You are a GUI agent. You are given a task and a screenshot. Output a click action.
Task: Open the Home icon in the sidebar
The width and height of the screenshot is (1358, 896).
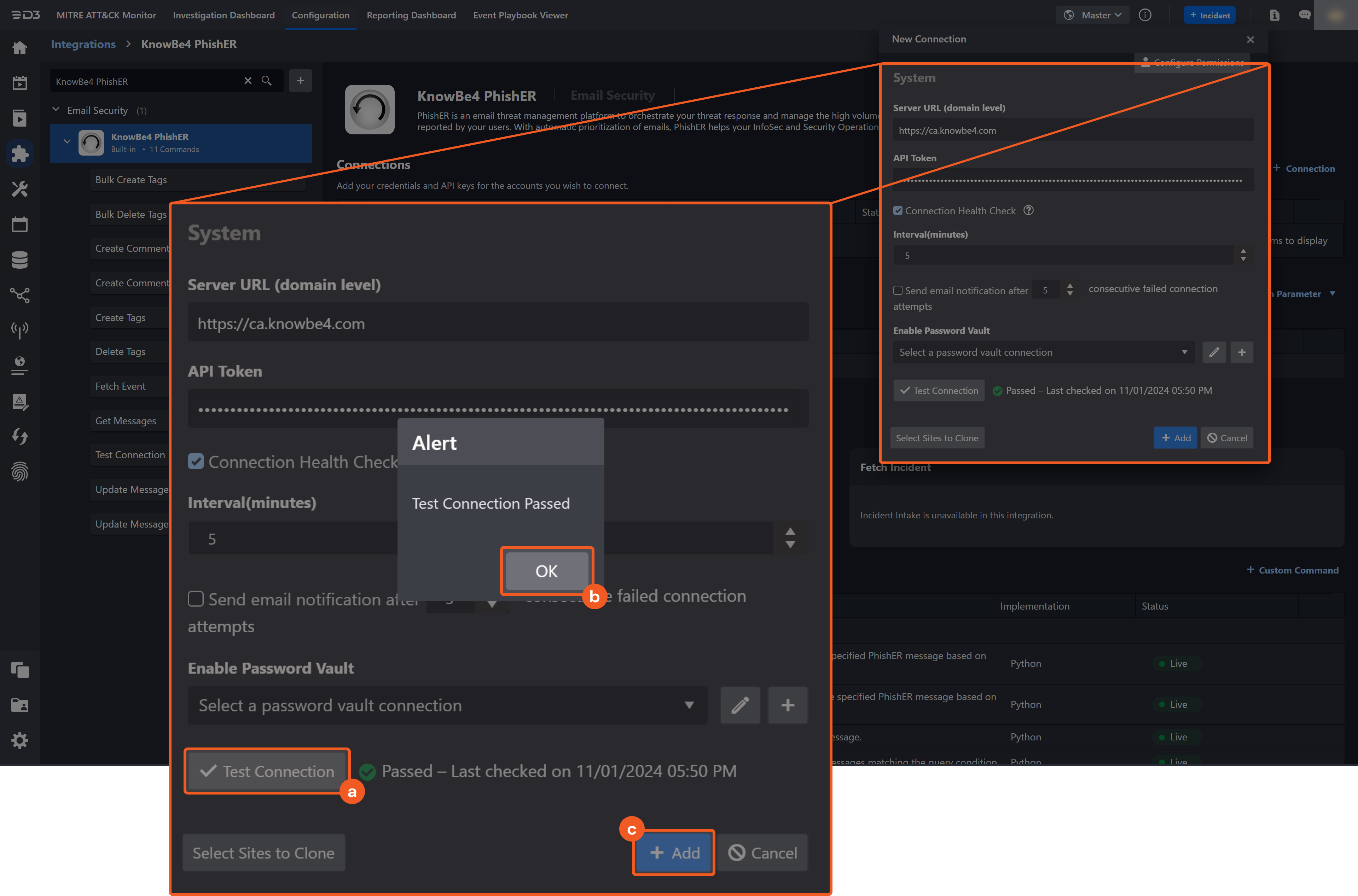click(x=20, y=48)
